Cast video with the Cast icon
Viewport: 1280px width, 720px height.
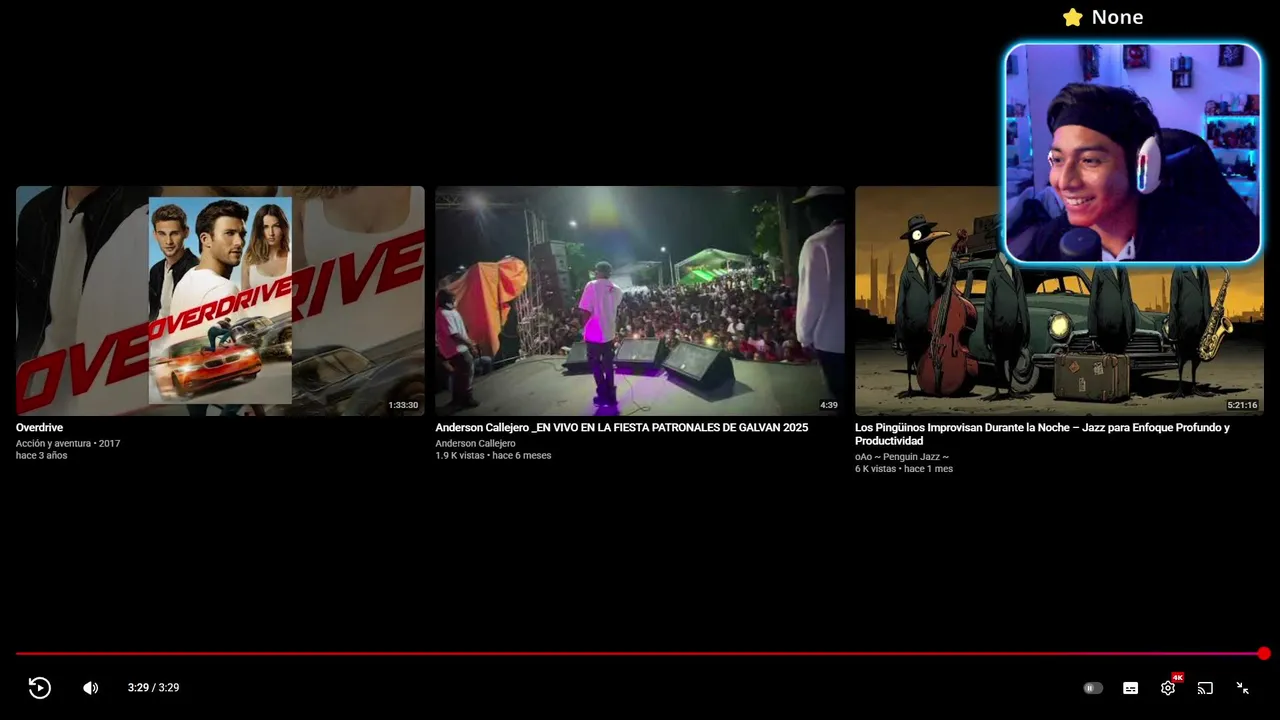coord(1205,688)
